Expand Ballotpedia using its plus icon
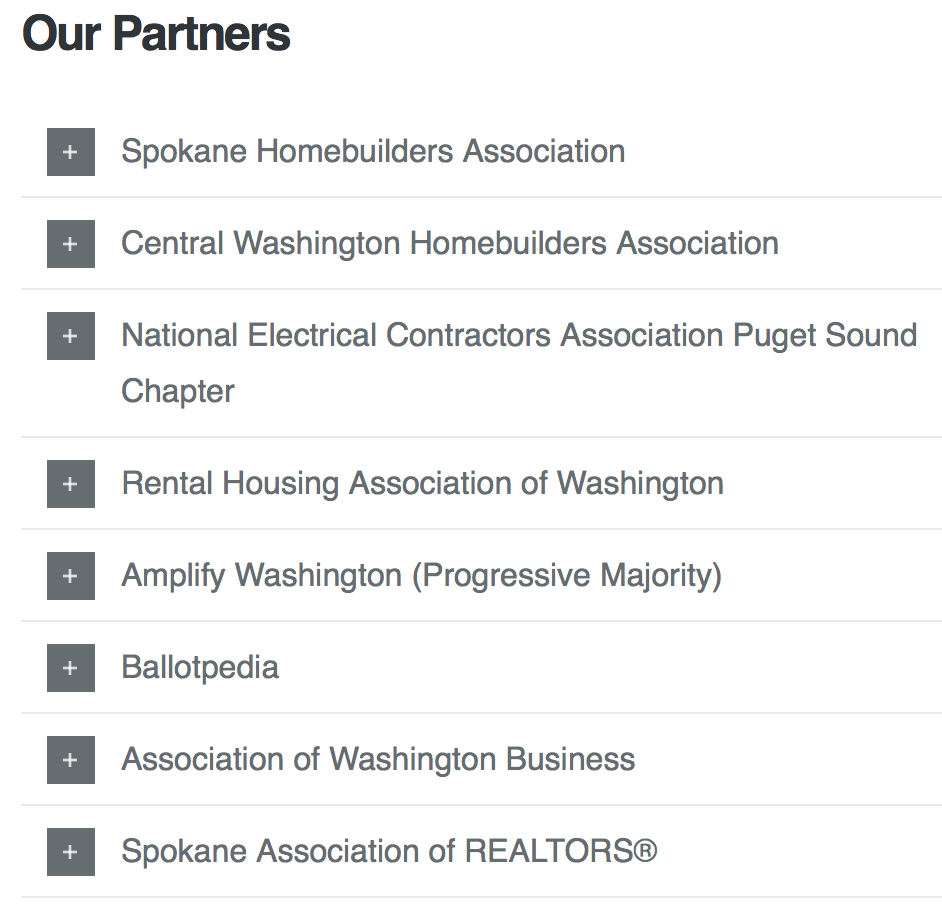Image resolution: width=942 pixels, height=910 pixels. click(70, 668)
